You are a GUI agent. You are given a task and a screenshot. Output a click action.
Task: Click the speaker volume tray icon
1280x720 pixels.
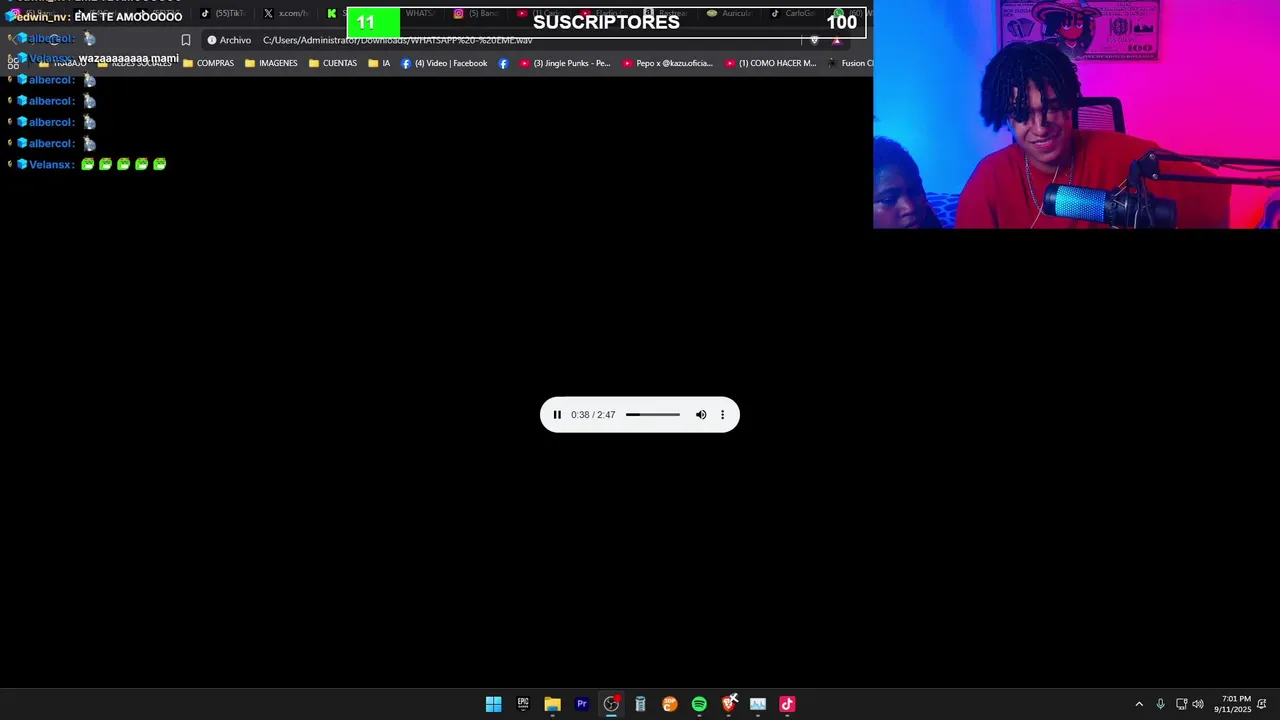pyautogui.click(x=1198, y=704)
